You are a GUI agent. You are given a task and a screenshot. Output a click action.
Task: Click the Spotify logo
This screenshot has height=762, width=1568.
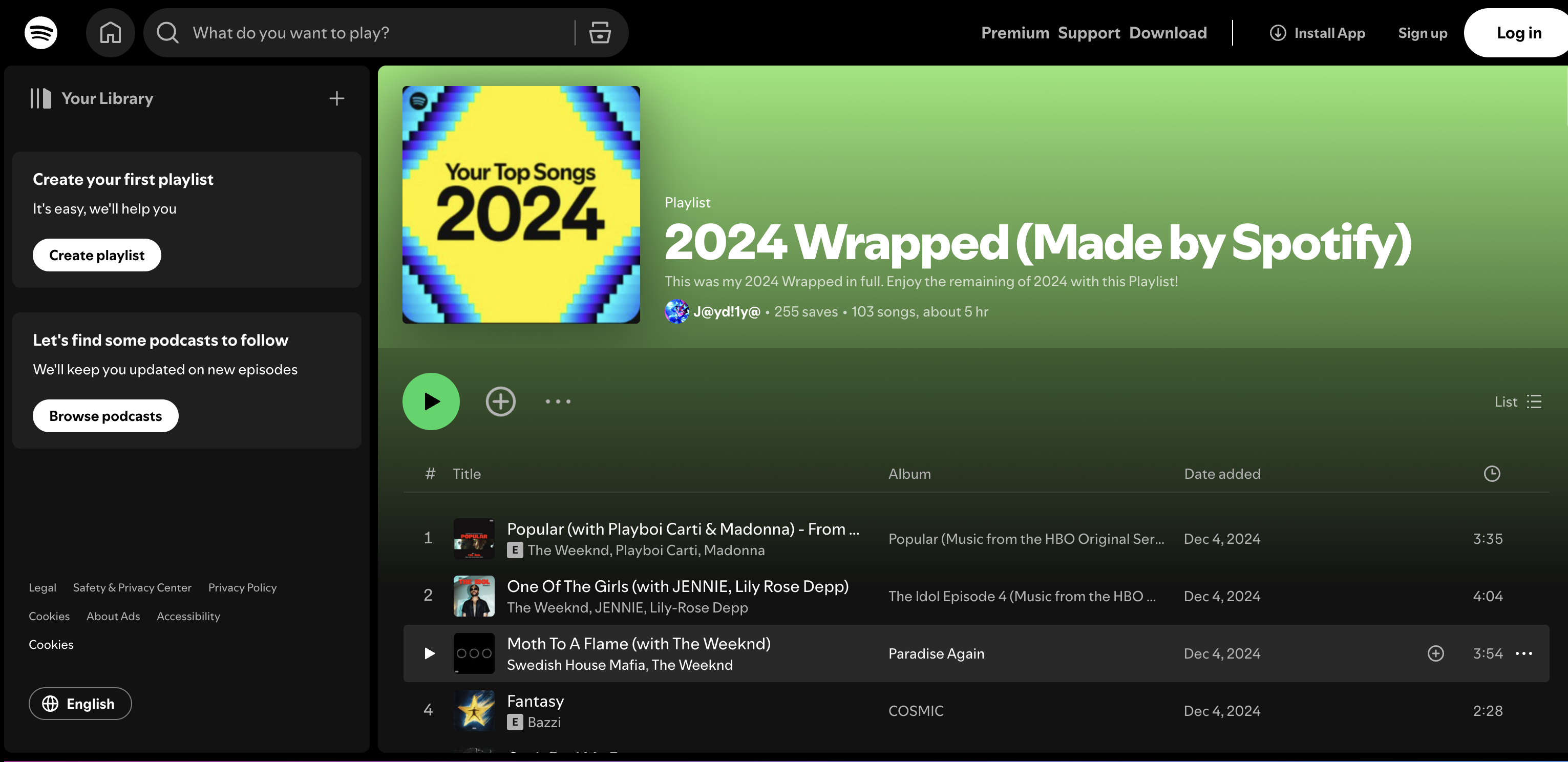[40, 32]
